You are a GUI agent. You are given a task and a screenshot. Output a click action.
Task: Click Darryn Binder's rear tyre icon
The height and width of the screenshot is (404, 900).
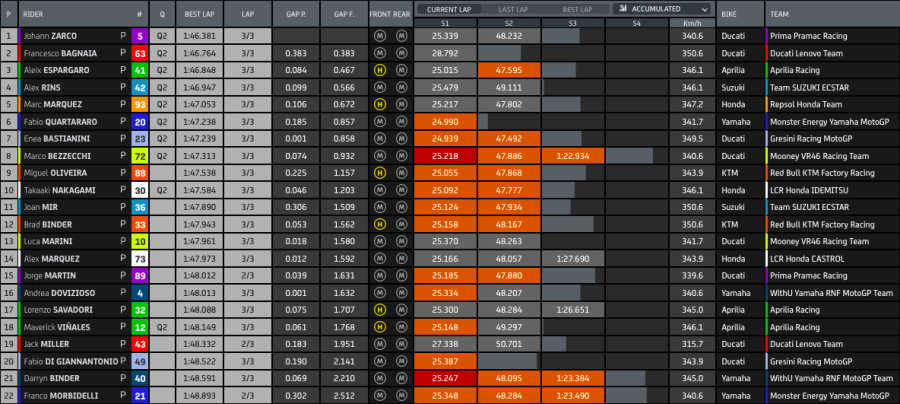401,378
